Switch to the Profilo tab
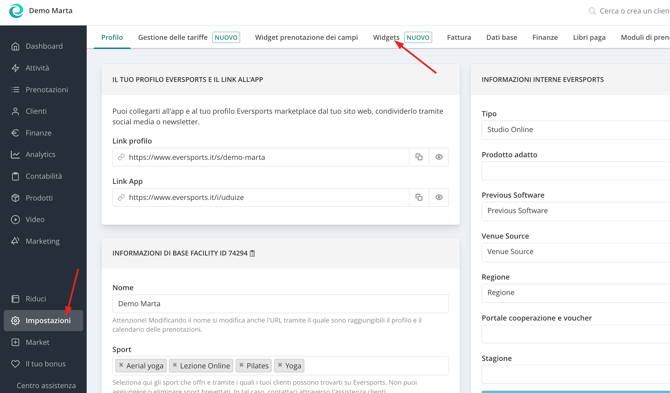This screenshot has height=393, width=670. [x=112, y=38]
